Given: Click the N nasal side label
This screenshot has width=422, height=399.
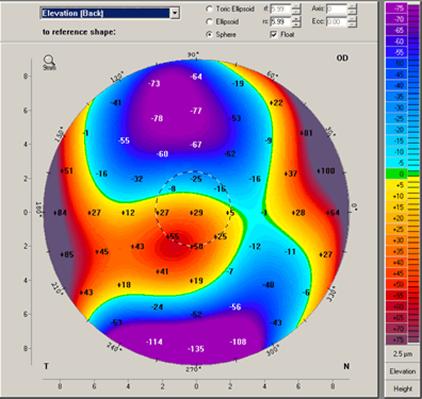Looking at the screenshot, I should coord(346,366).
